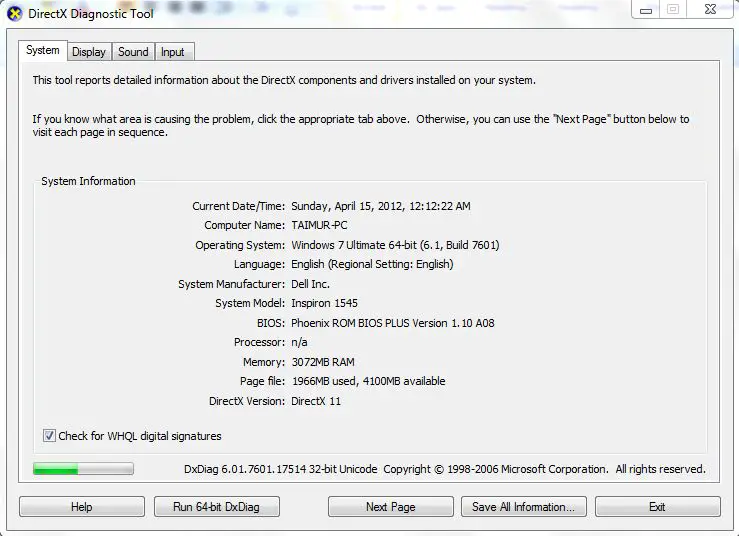Viewport: 739px width, 536px height.
Task: Click Phoenix ROM BIOS PLUS version text
Action: point(393,323)
